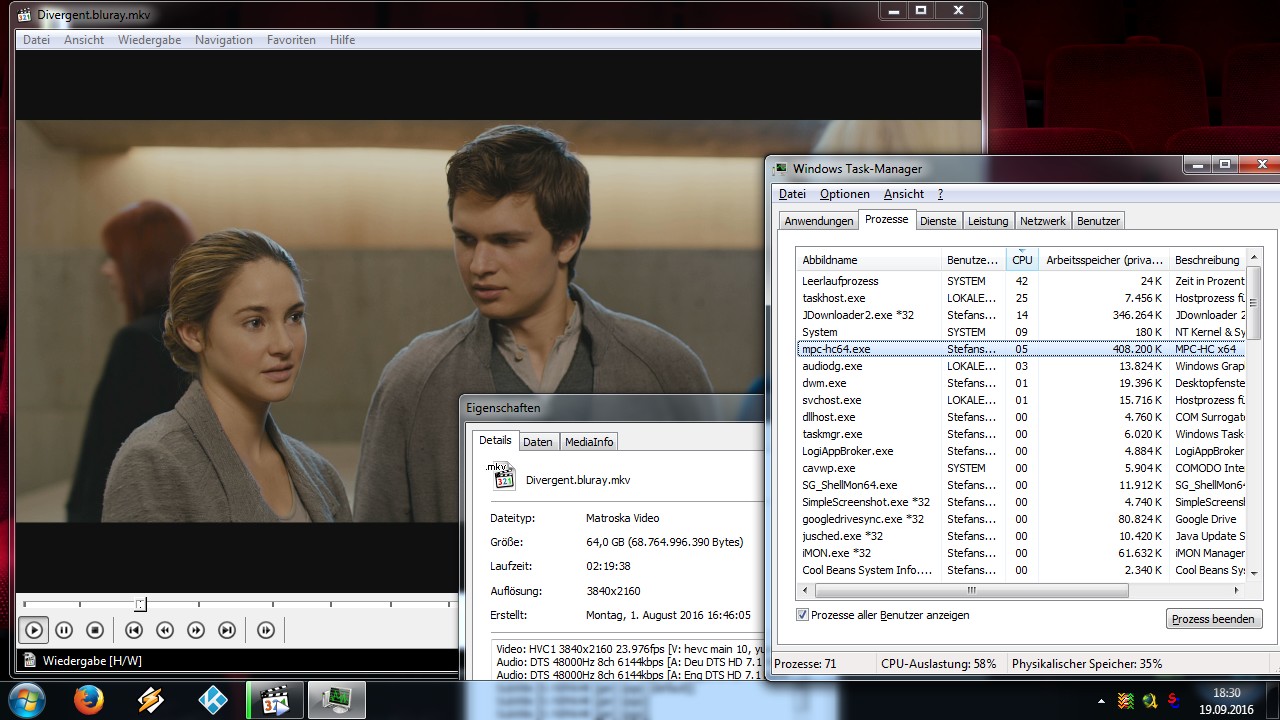Switch to the Prozesse tab
The image size is (1280, 720).
(887, 219)
